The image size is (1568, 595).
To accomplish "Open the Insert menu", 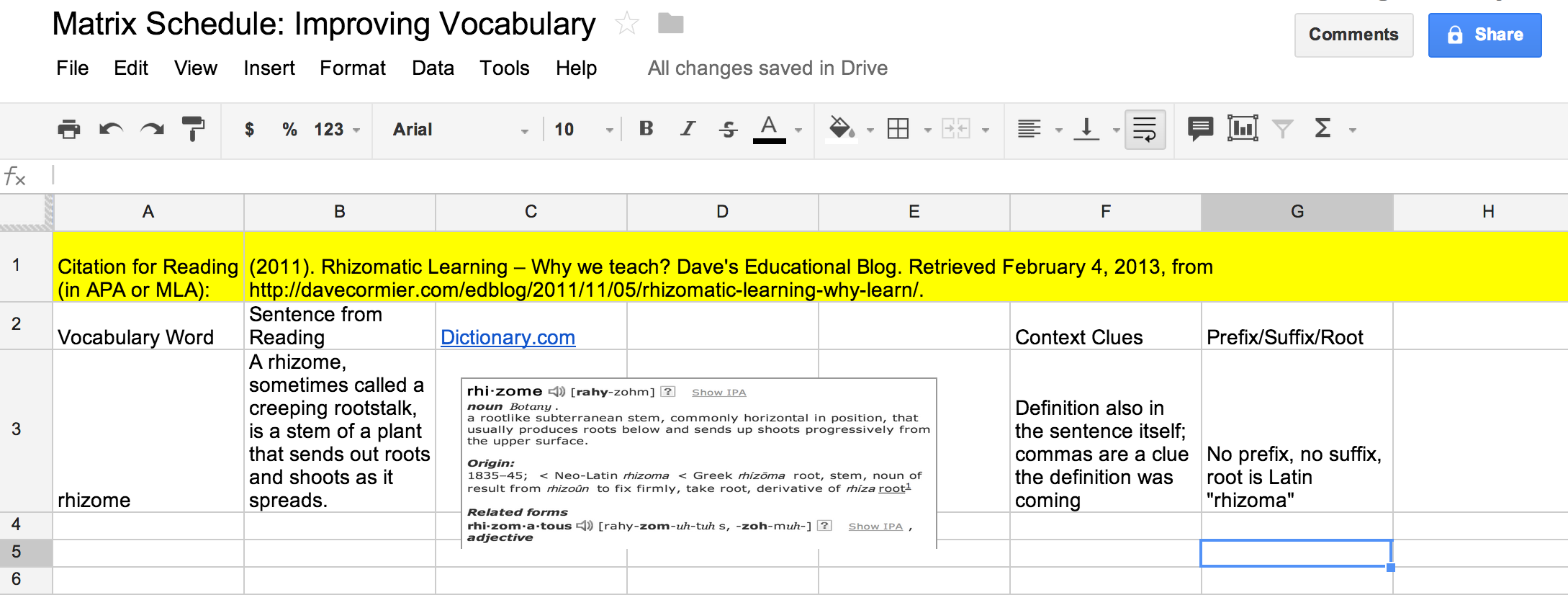I will [x=269, y=68].
